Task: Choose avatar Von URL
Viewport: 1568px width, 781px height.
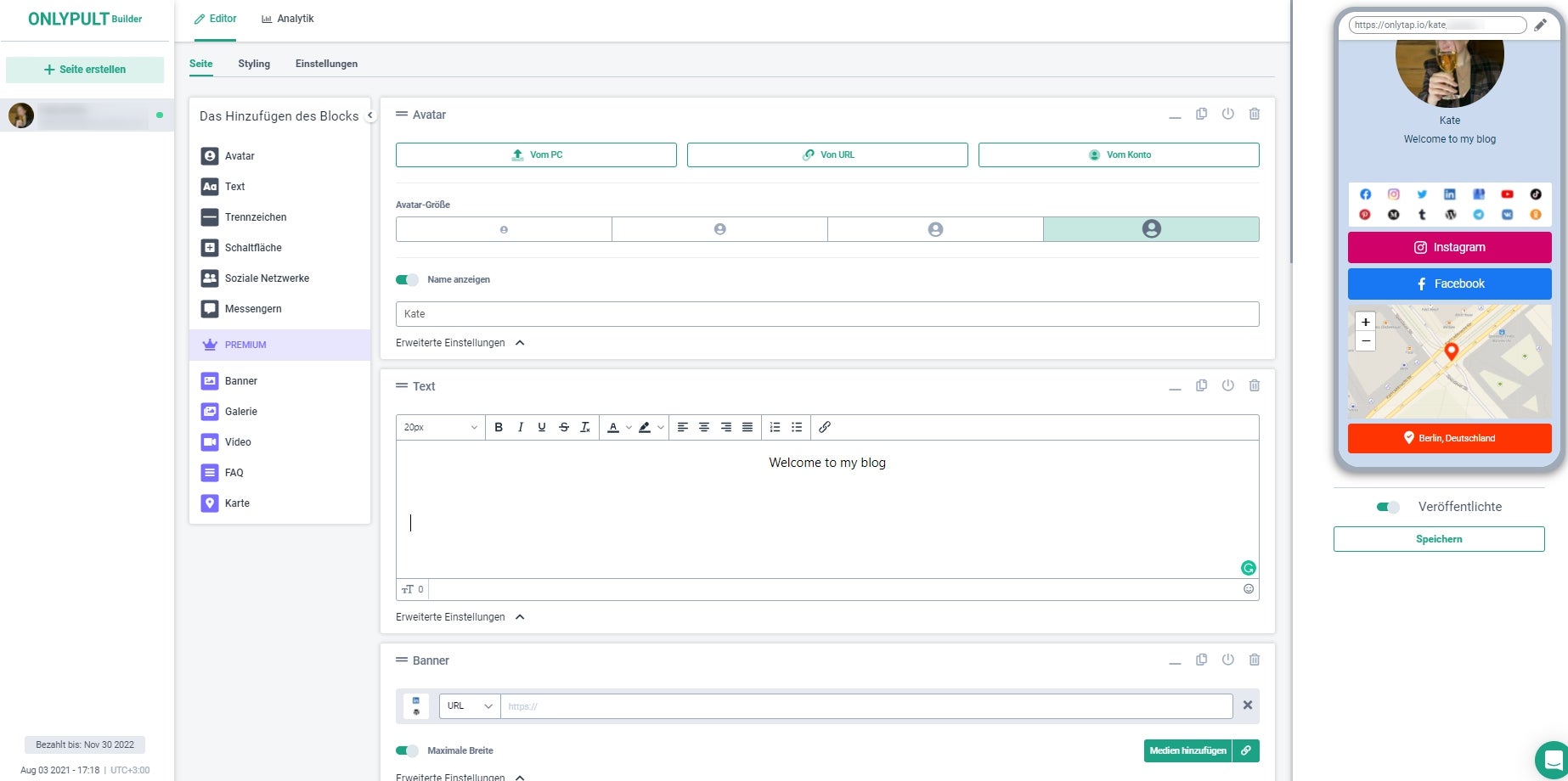Action: pos(827,155)
